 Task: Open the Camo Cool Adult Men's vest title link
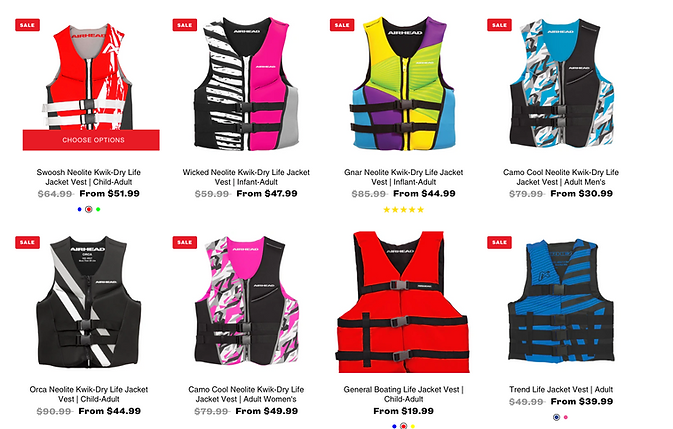[x=561, y=177]
